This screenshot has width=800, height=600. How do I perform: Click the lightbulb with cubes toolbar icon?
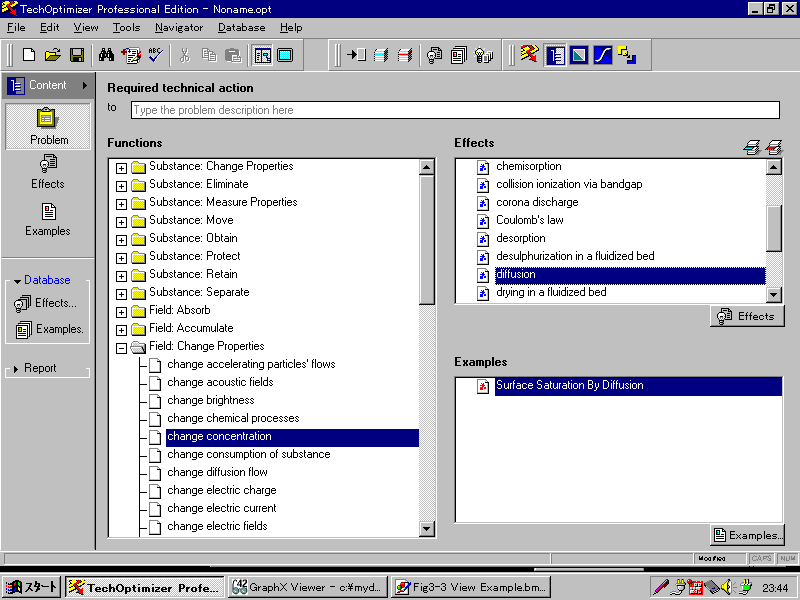[x=483, y=55]
